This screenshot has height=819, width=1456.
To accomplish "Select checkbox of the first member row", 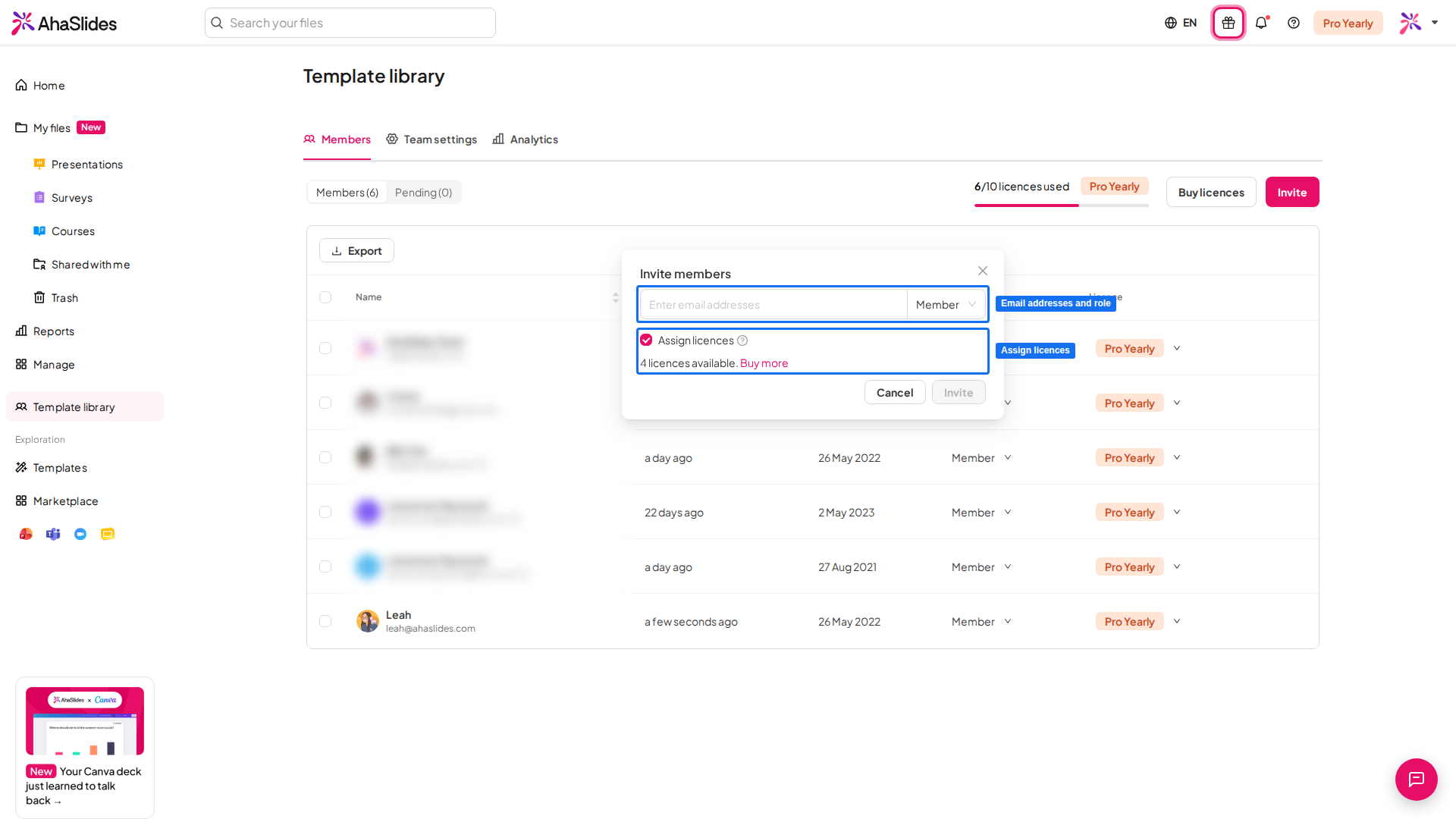I will coord(325,348).
